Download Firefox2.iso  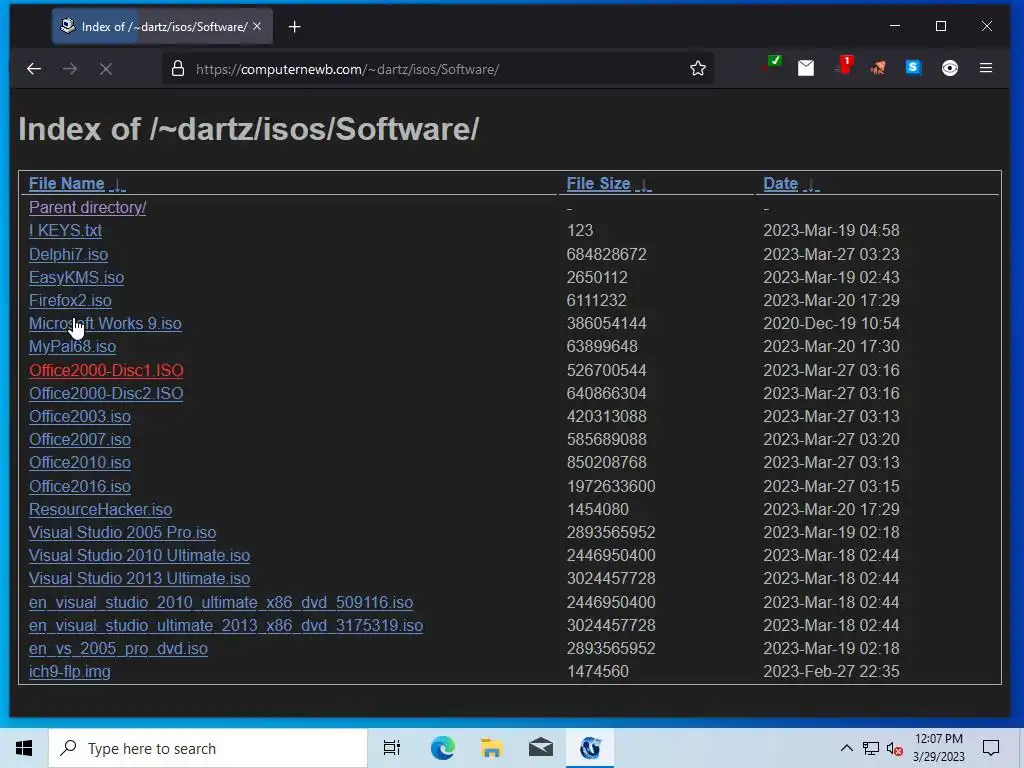pyautogui.click(x=70, y=300)
